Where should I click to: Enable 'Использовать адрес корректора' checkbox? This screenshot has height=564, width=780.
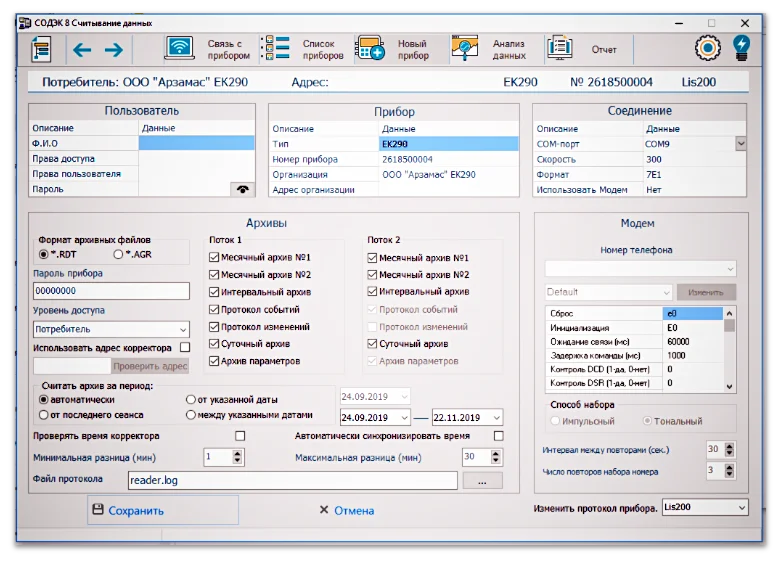click(184, 348)
